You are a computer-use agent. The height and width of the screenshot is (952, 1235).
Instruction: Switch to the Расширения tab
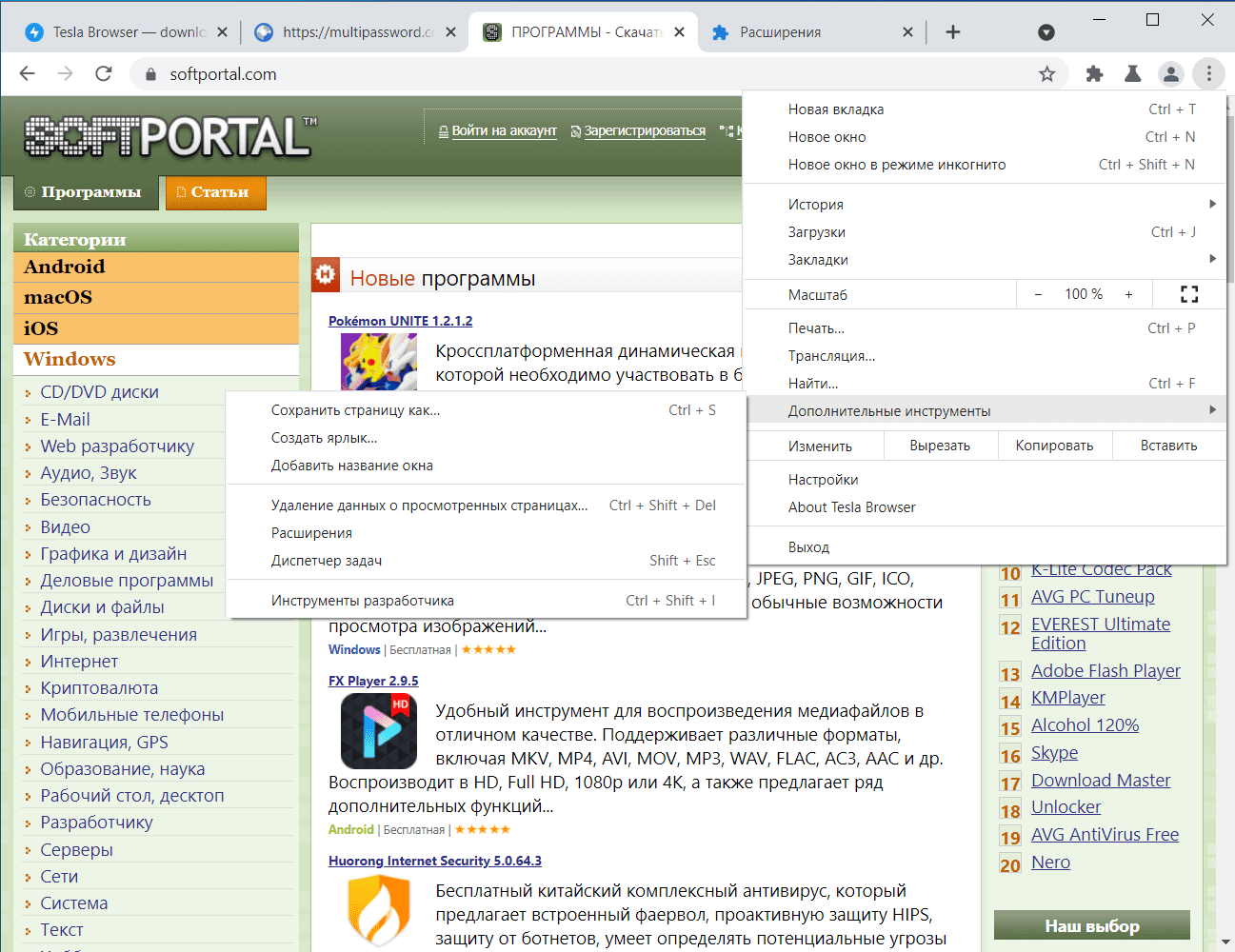pos(811,32)
